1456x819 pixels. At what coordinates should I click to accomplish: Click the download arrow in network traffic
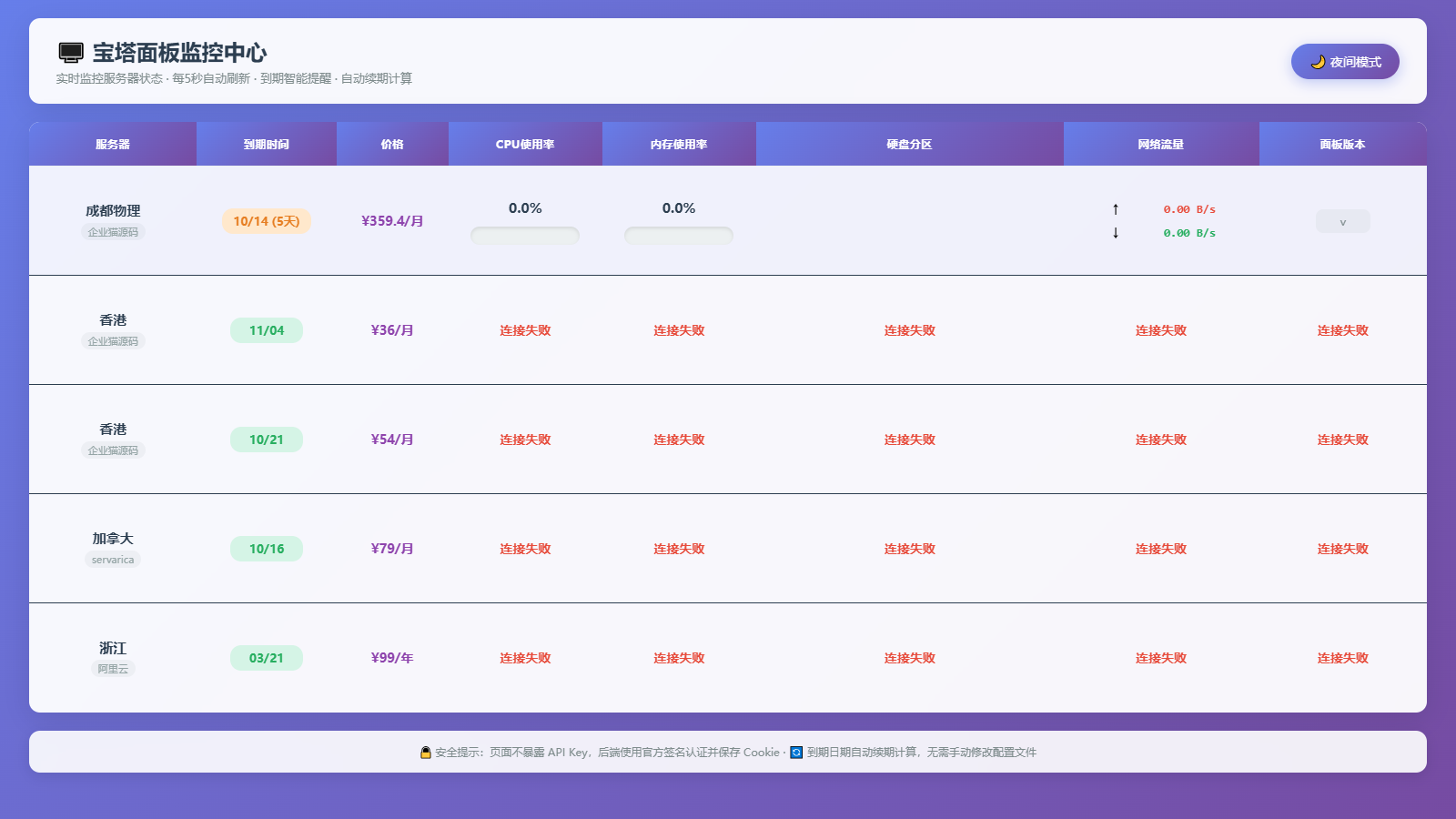pyautogui.click(x=1116, y=233)
